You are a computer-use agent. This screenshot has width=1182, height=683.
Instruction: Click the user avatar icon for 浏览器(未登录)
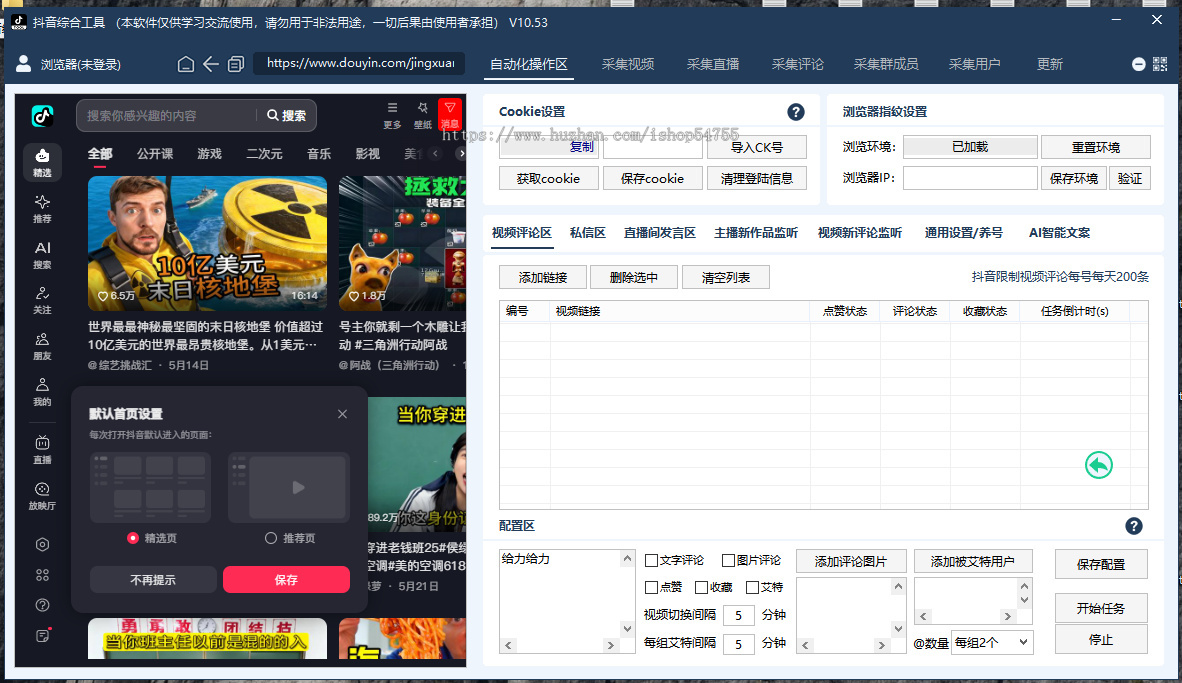[23, 63]
